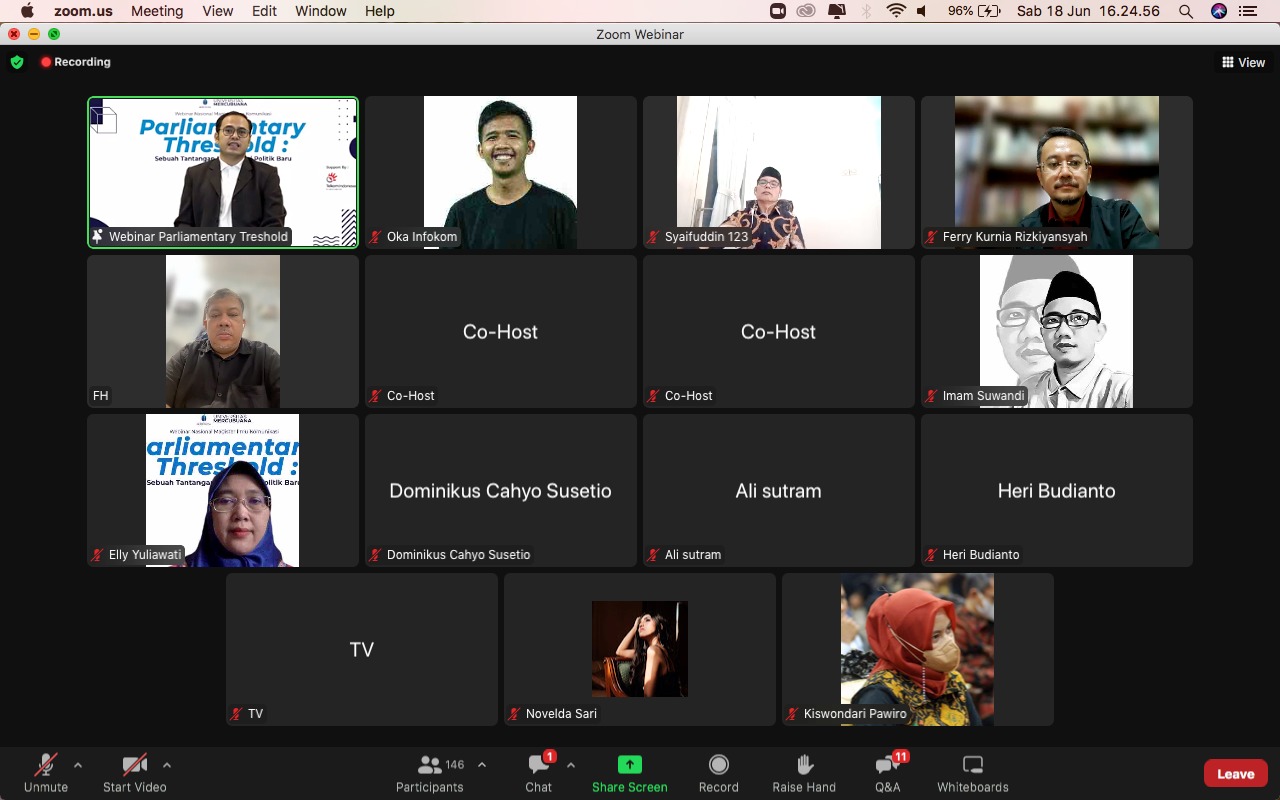Expand audio options arrow beside Unmute

78,765
